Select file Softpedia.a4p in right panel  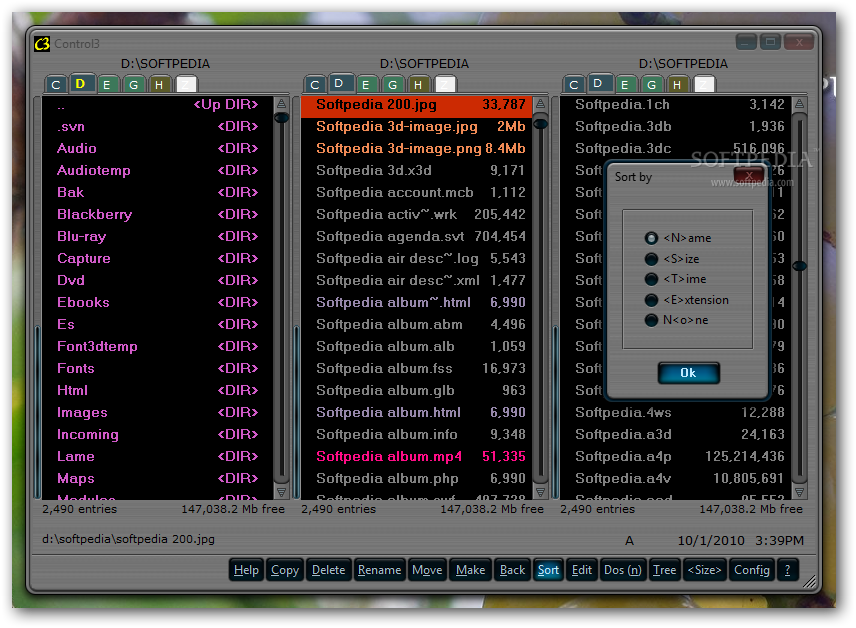675,457
